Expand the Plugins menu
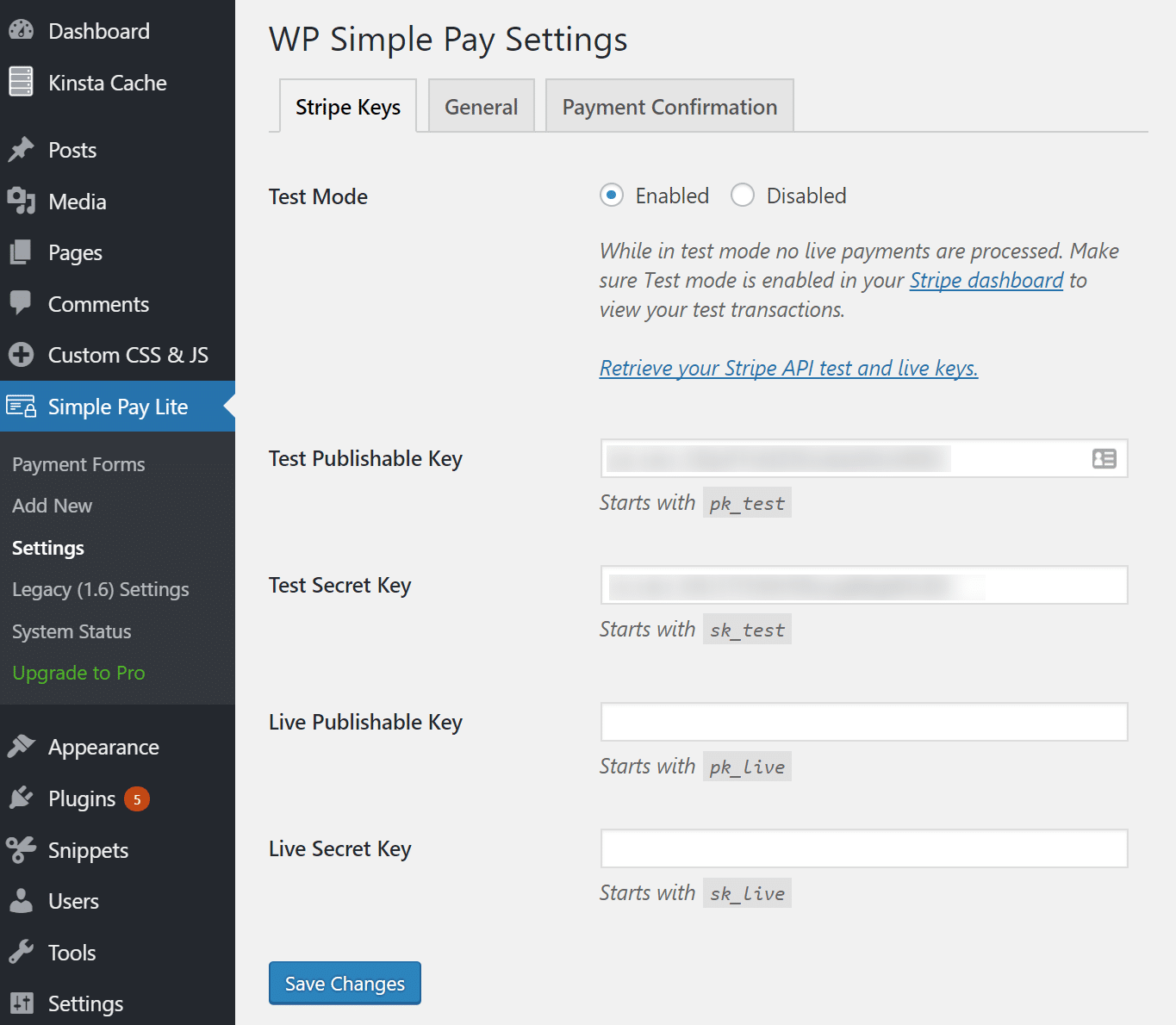This screenshot has width=1176, height=1025. 82,798
